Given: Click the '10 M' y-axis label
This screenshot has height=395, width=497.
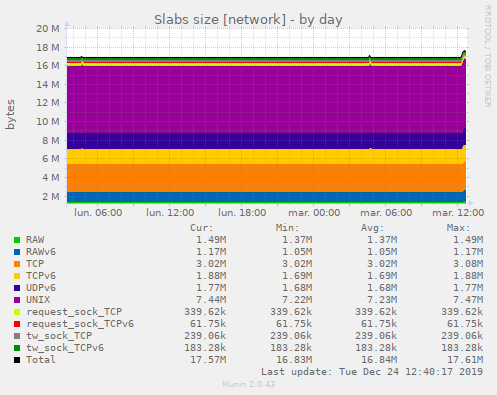Looking at the screenshot, I should point(48,122).
